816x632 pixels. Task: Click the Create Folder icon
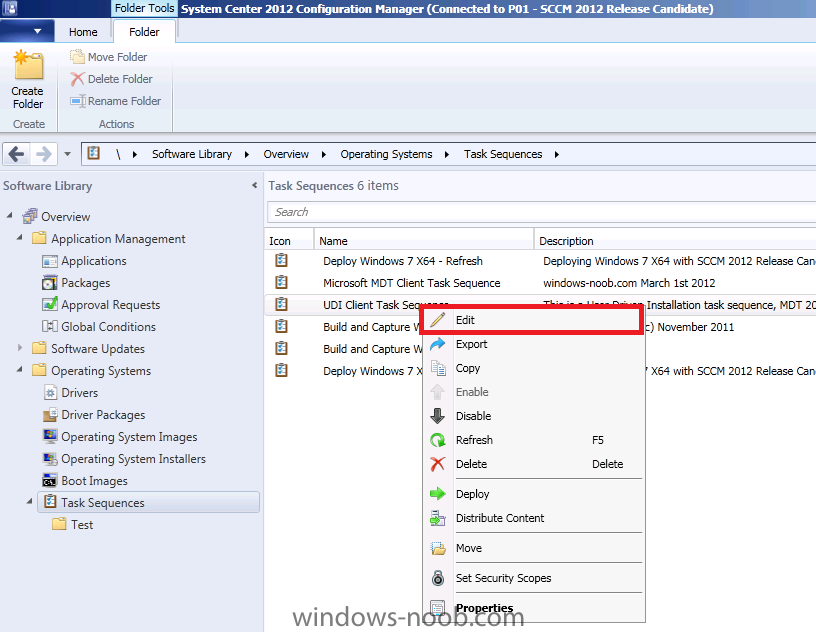(x=28, y=65)
